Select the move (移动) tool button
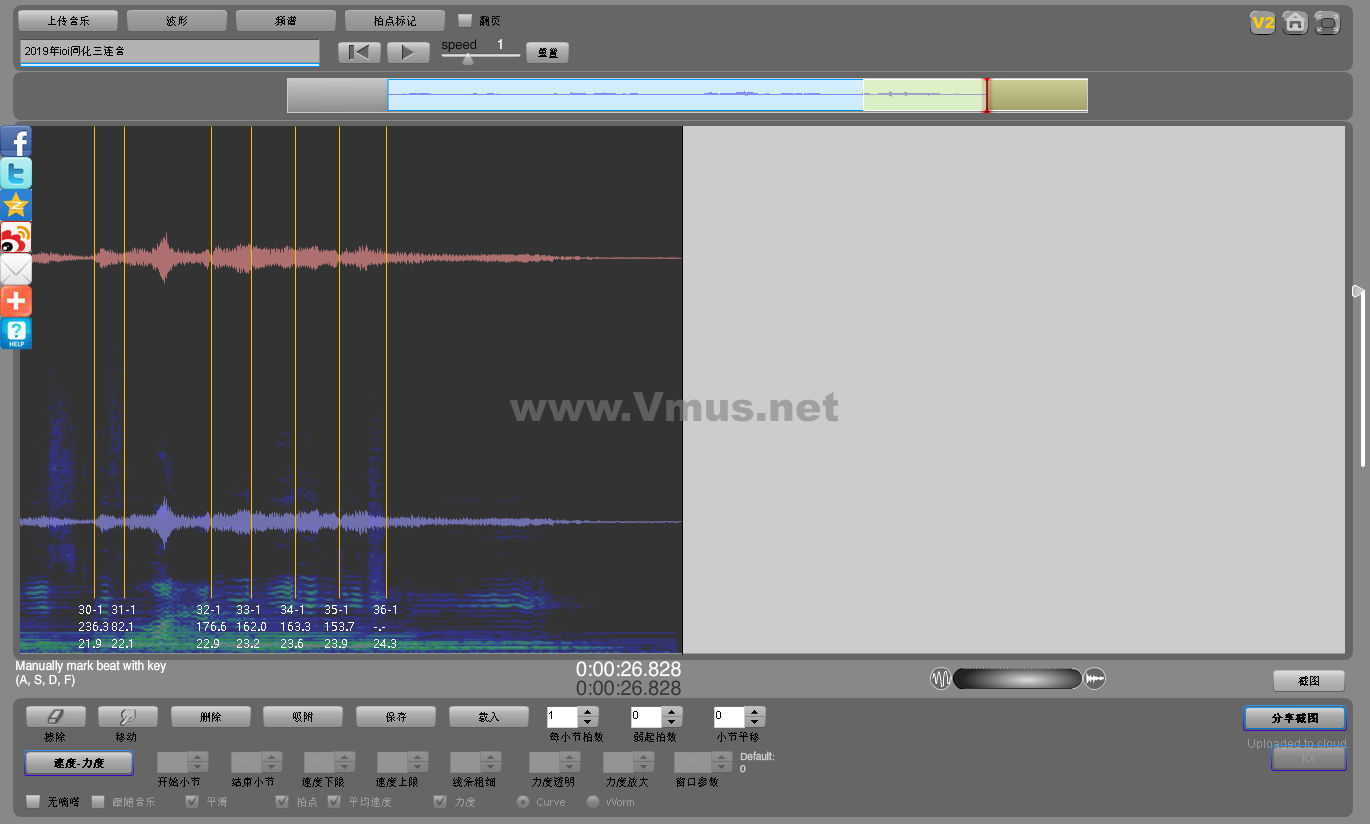 pyautogui.click(x=127, y=716)
